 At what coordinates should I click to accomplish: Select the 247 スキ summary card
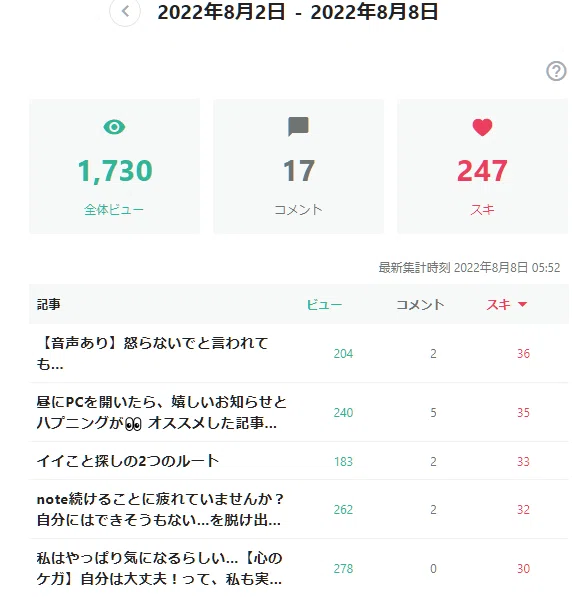point(483,166)
